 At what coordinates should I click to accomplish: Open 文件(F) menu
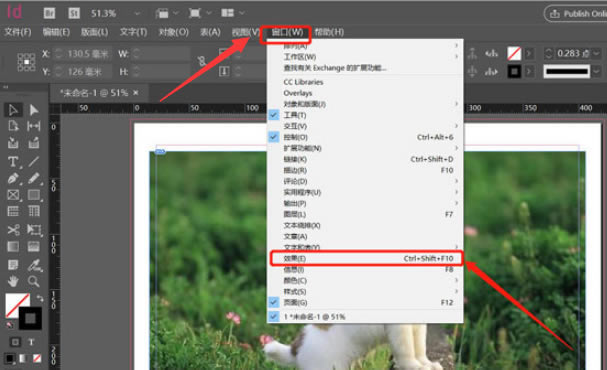pos(17,32)
